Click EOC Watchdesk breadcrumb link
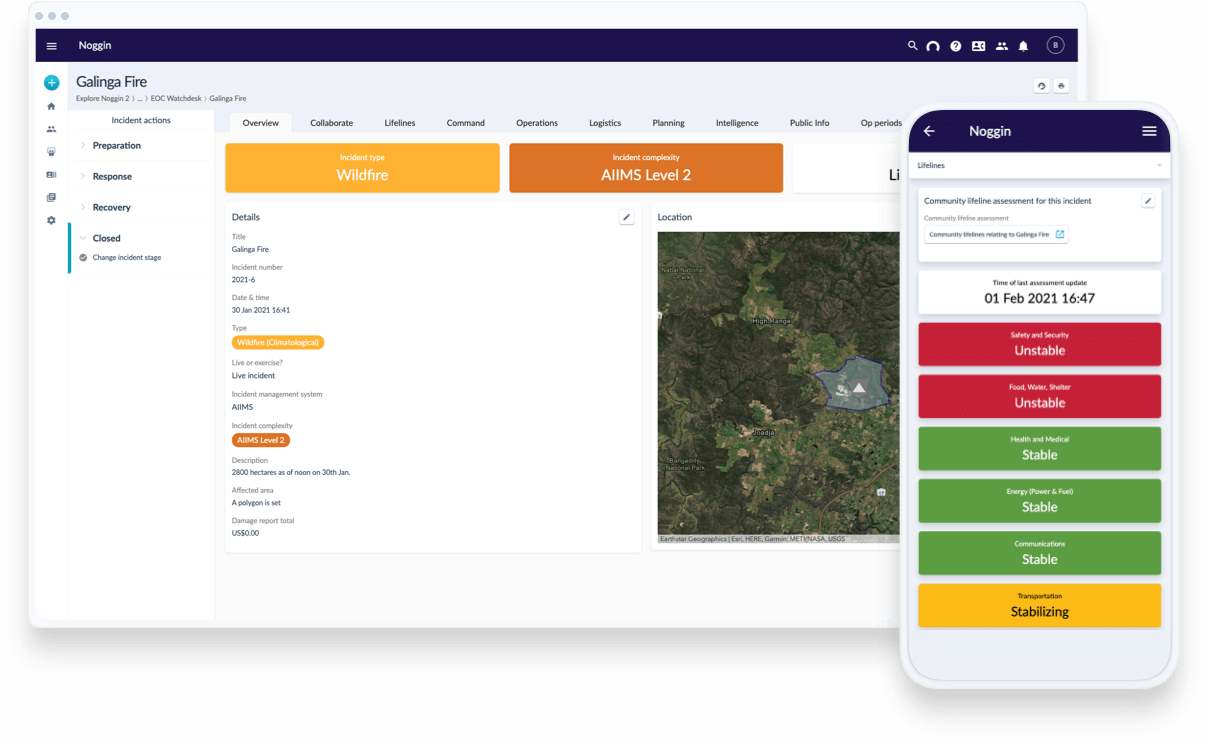This screenshot has height=744, width=1208. pos(176,99)
